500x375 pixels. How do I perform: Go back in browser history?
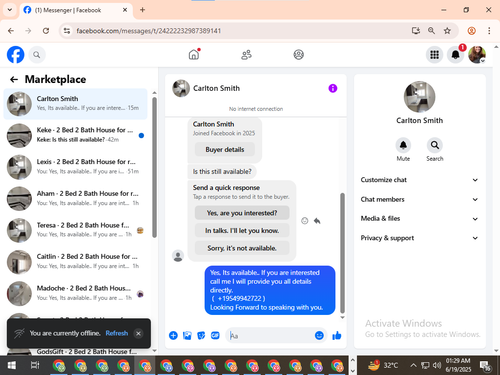[x=11, y=31]
